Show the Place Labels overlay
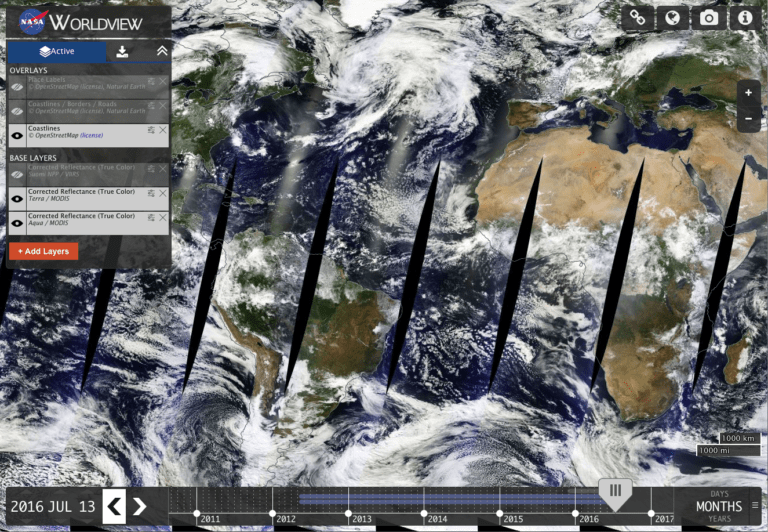The image size is (768, 532). pyautogui.click(x=17, y=87)
